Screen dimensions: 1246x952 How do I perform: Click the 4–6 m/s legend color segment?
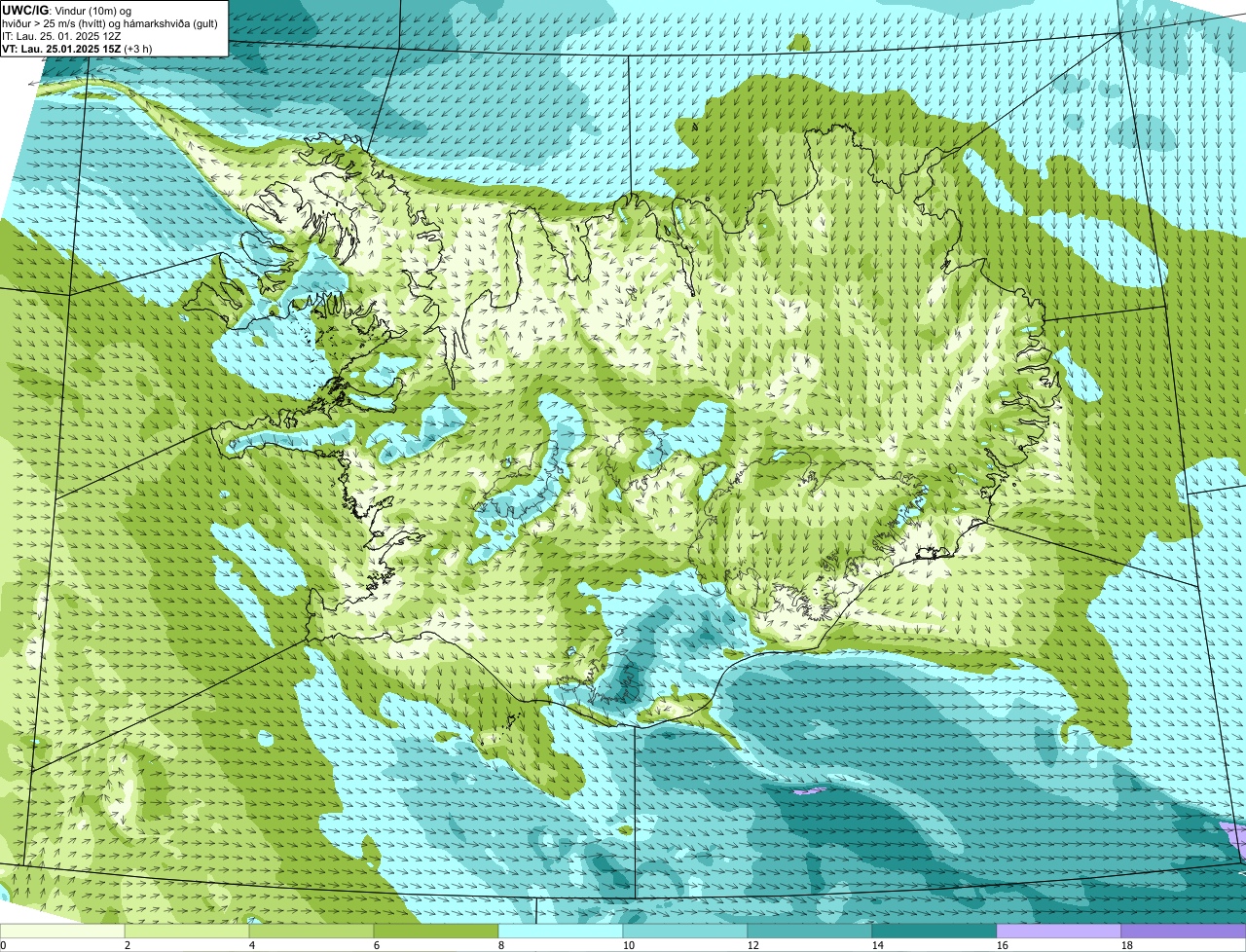click(311, 931)
